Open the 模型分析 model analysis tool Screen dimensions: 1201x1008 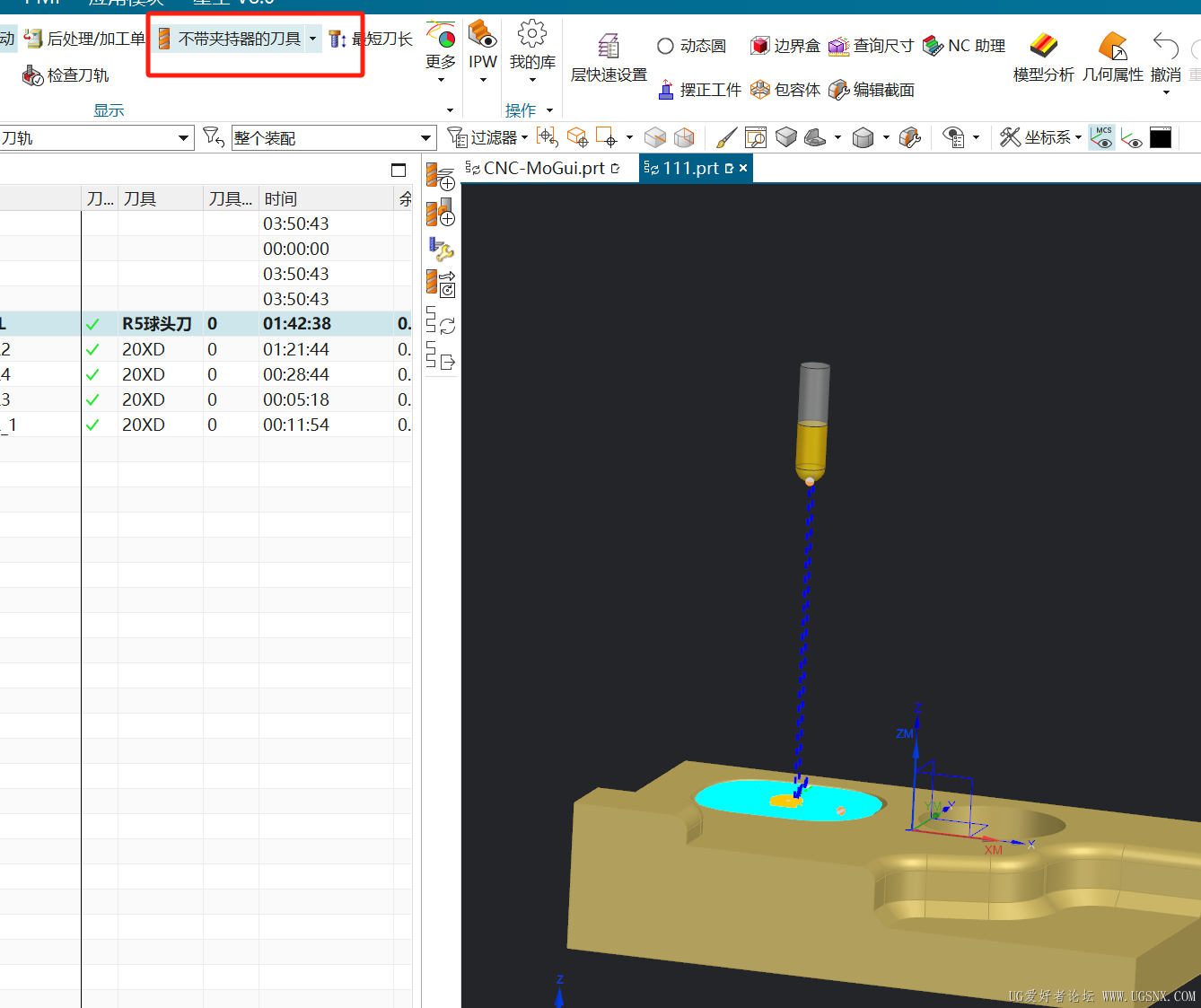1043,57
